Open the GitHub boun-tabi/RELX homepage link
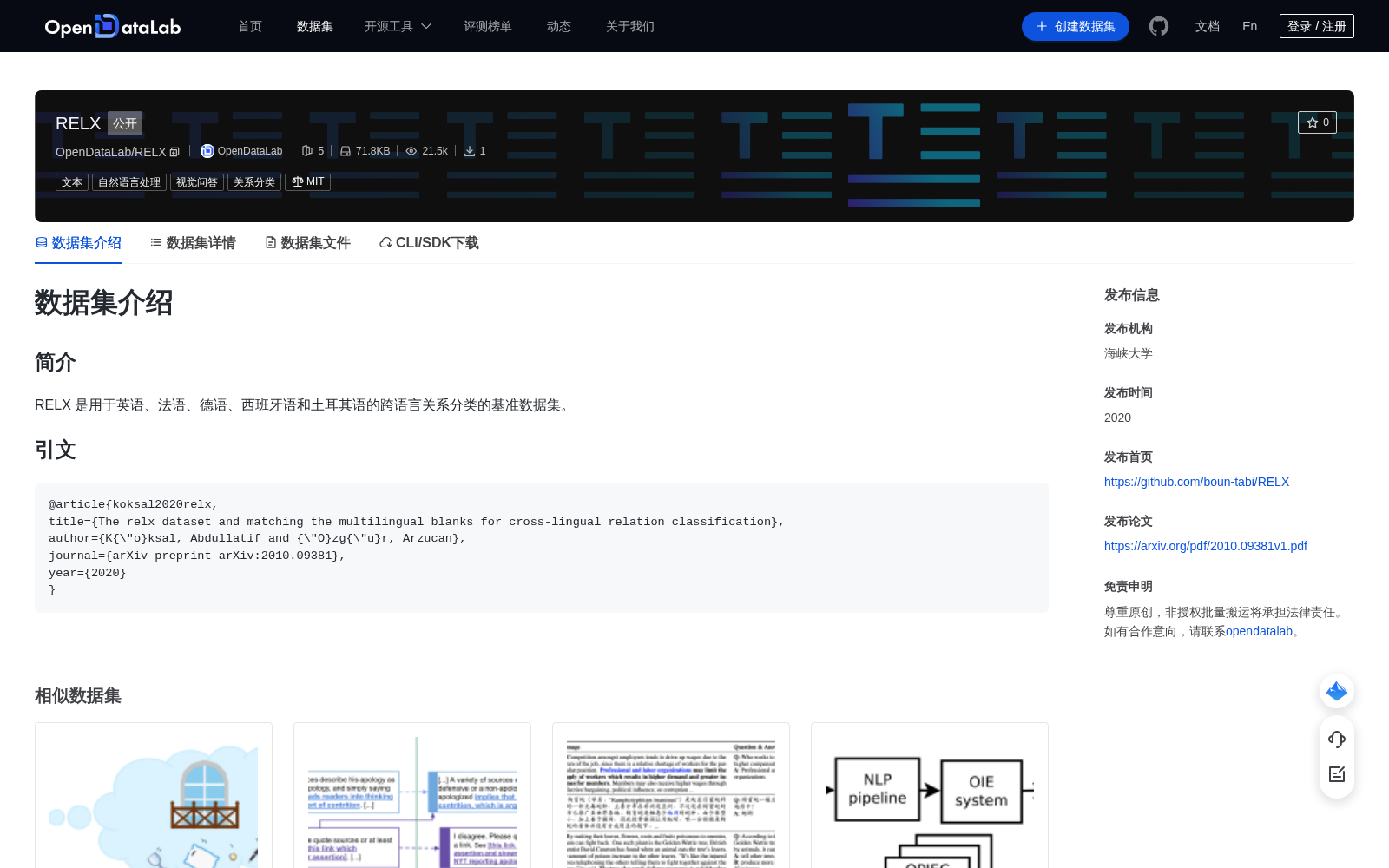1389x868 pixels. click(1196, 482)
